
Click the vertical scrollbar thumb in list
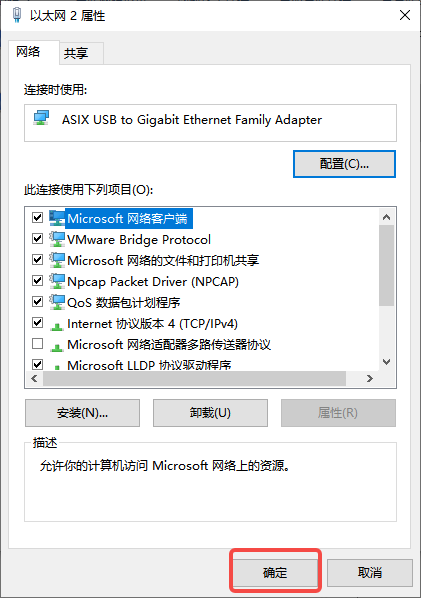(386, 265)
